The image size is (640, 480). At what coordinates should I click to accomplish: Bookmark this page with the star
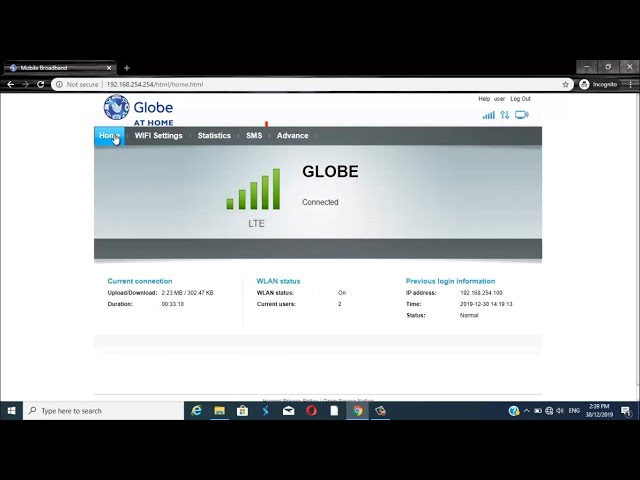[x=565, y=84]
